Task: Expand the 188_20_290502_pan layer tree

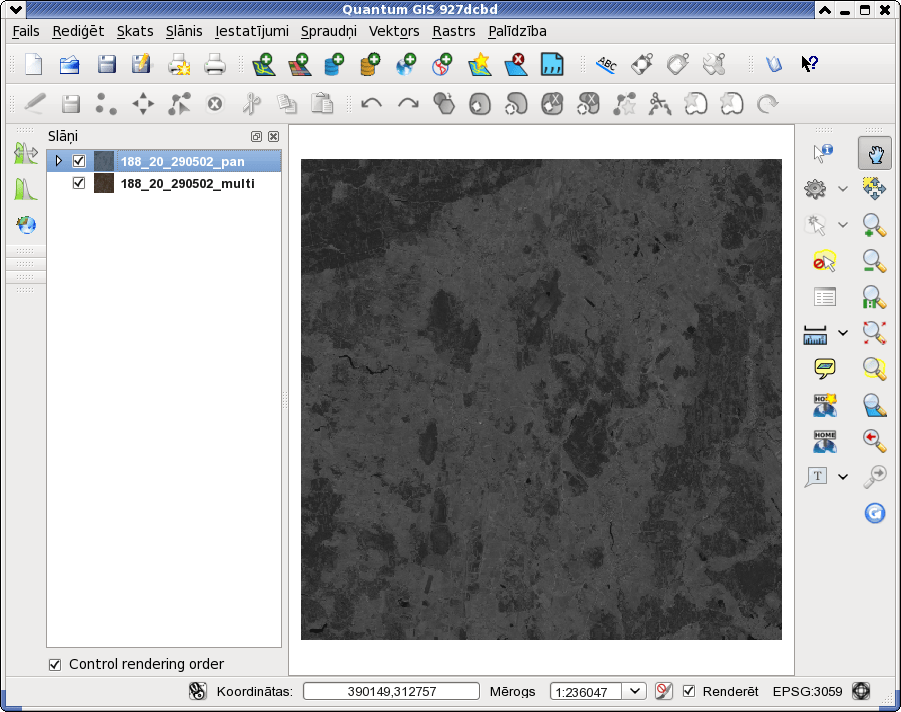Action: (58, 161)
